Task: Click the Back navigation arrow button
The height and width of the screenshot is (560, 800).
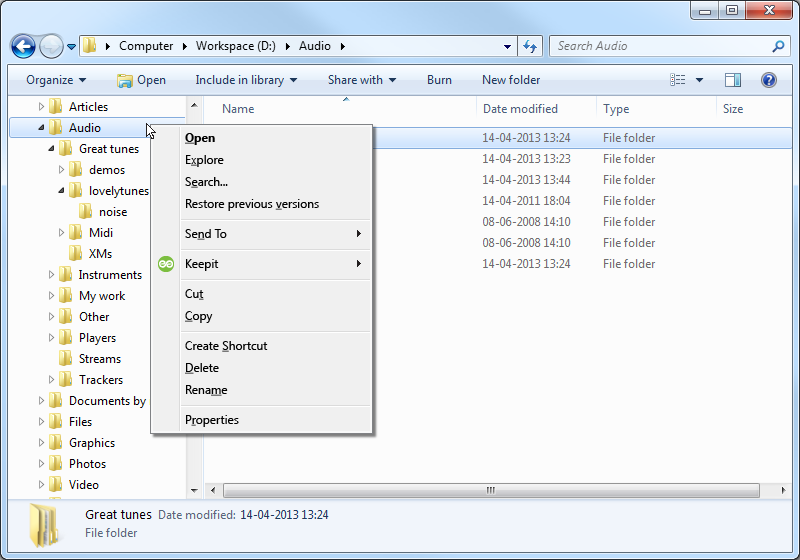Action: (23, 47)
